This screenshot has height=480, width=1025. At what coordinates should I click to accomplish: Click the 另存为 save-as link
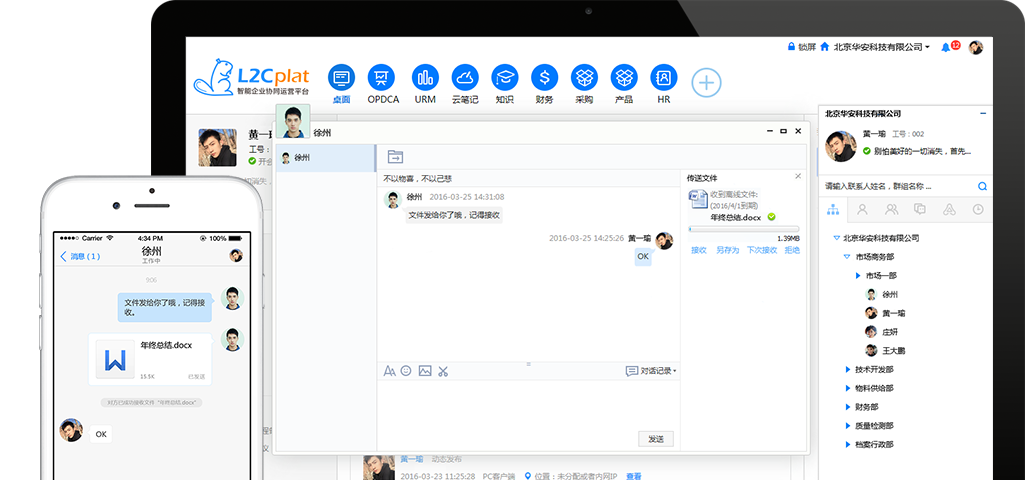(726, 250)
